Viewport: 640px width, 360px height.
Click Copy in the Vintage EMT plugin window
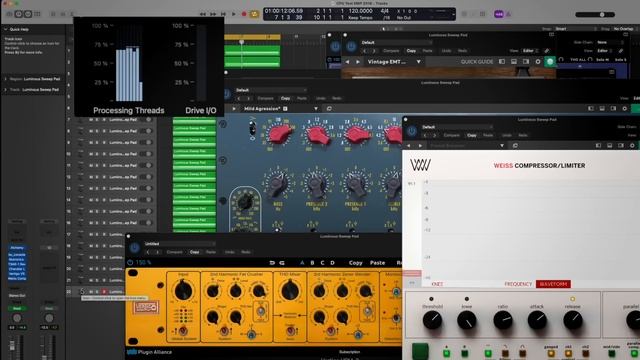coord(411,51)
